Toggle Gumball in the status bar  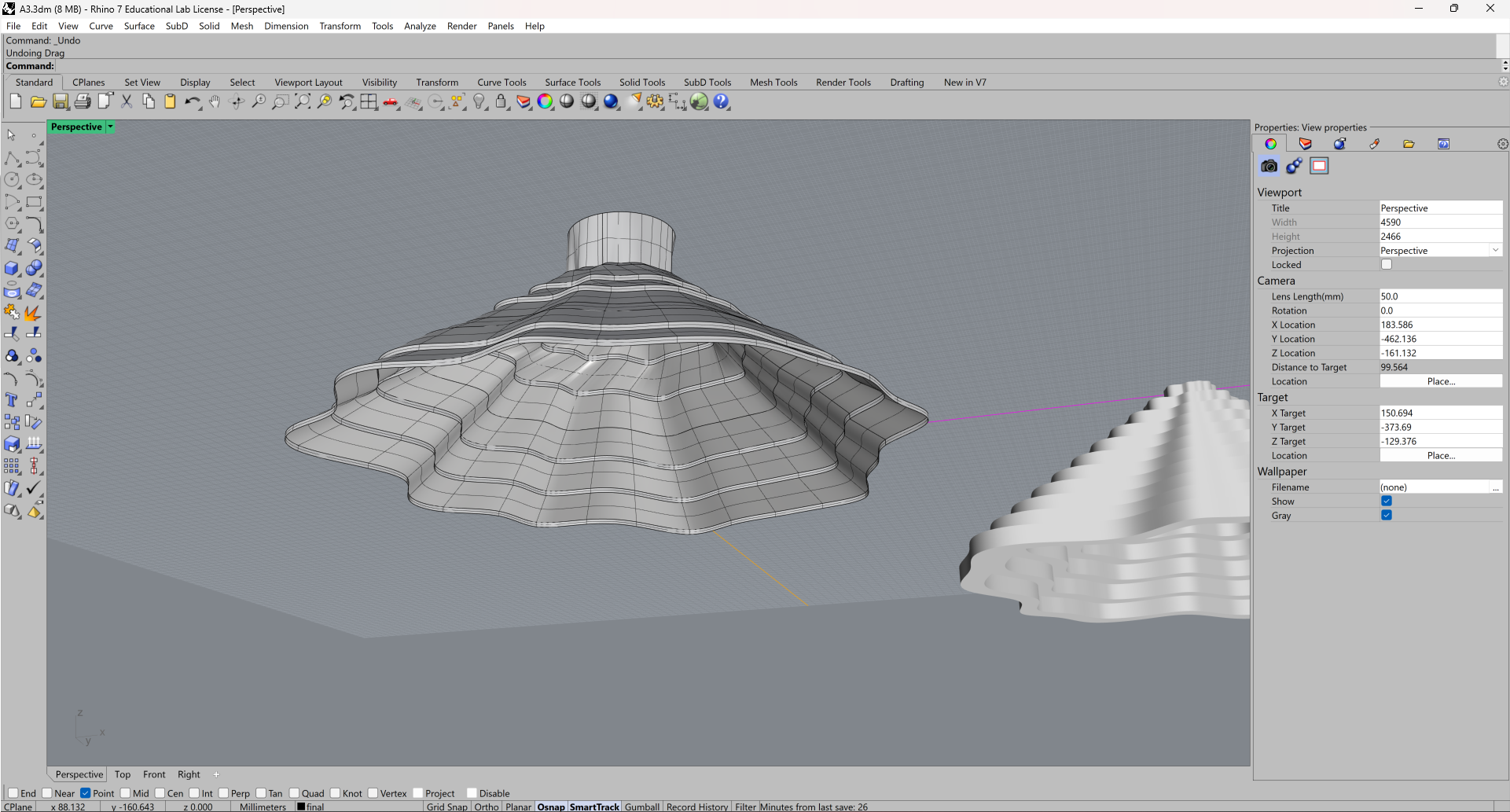pos(642,806)
